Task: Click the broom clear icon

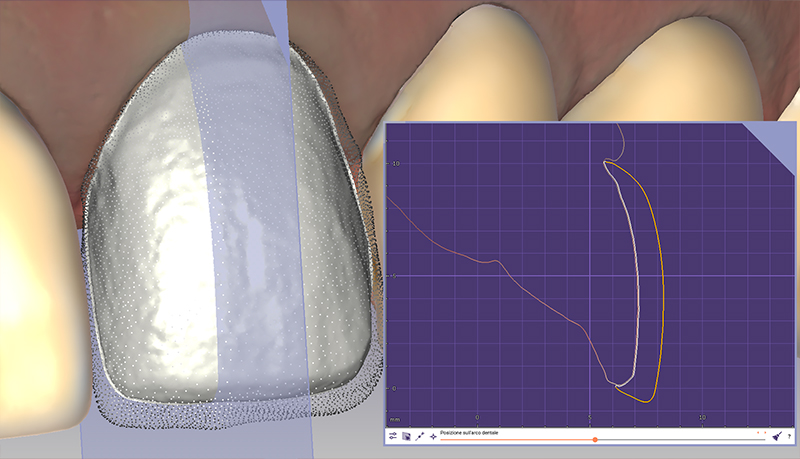Action: pyautogui.click(x=776, y=437)
